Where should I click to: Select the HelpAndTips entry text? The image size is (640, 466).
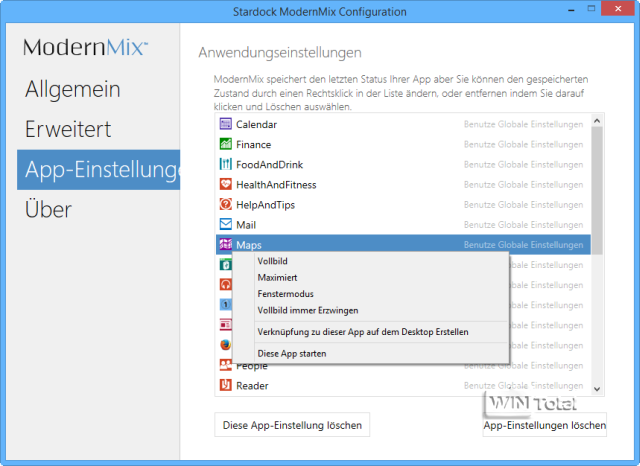pos(265,204)
